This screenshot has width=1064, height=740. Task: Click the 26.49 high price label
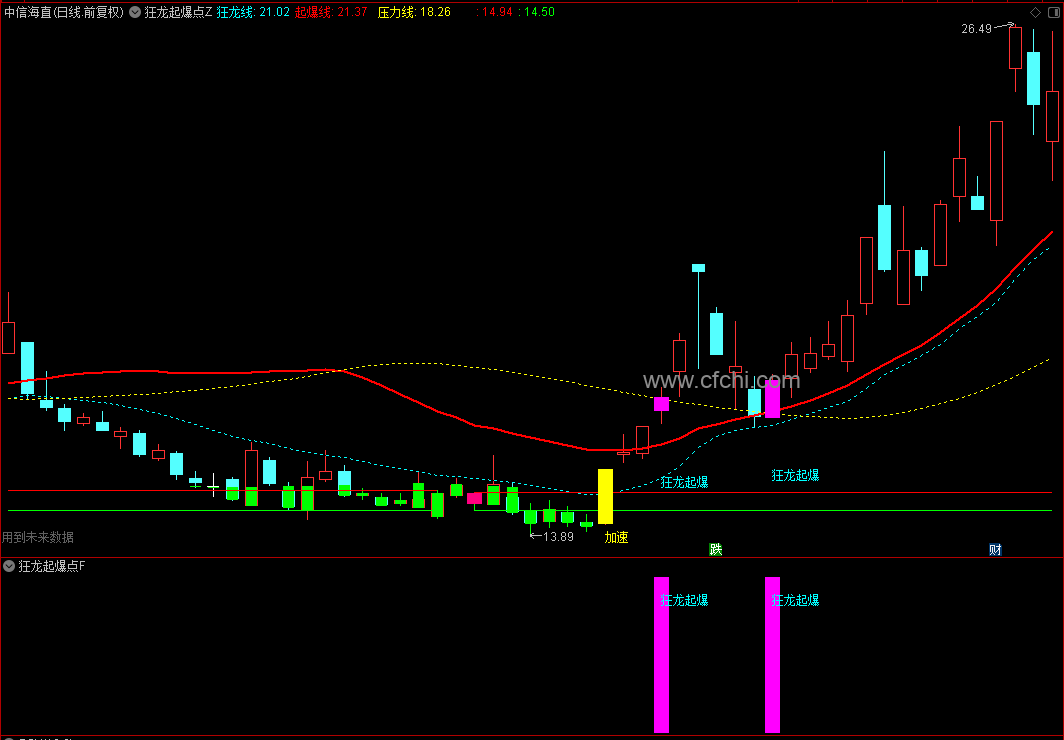click(976, 28)
